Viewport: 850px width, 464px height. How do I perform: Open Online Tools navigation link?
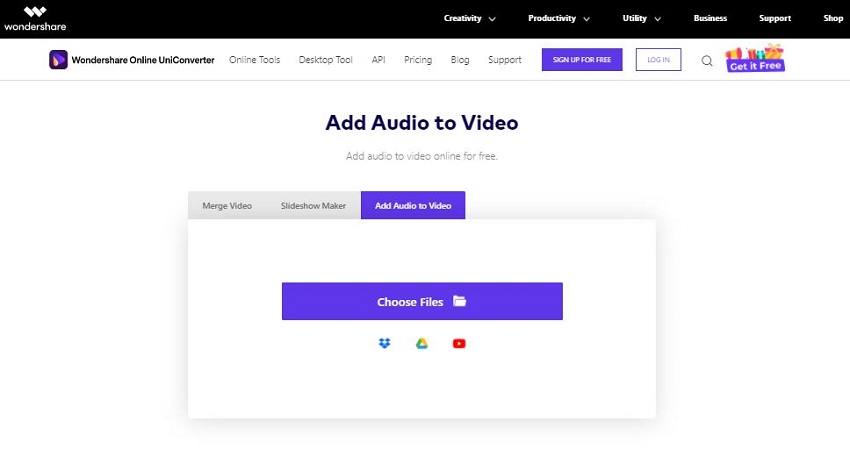[x=254, y=60]
